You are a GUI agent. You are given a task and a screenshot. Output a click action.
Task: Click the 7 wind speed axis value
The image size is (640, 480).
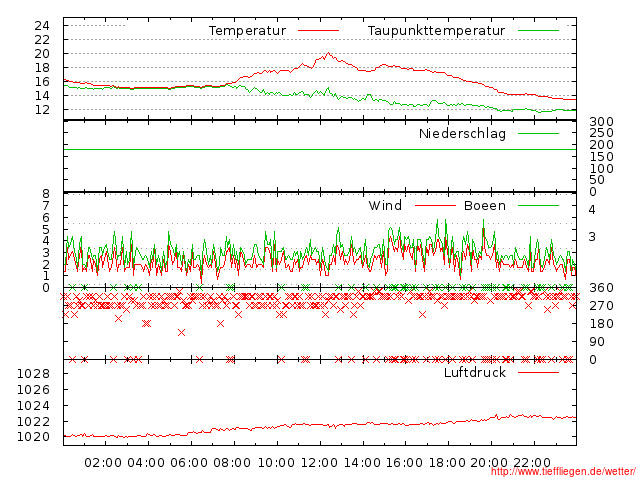[46, 205]
